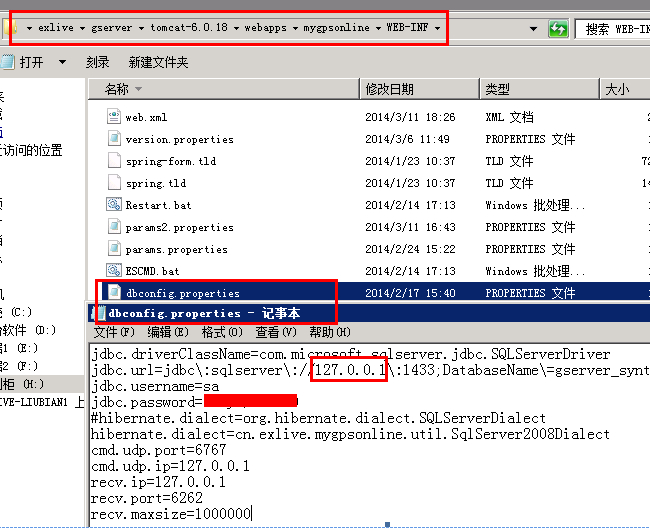Click the ESCMD.bat batch file icon
The width and height of the screenshot is (650, 531).
point(114,271)
